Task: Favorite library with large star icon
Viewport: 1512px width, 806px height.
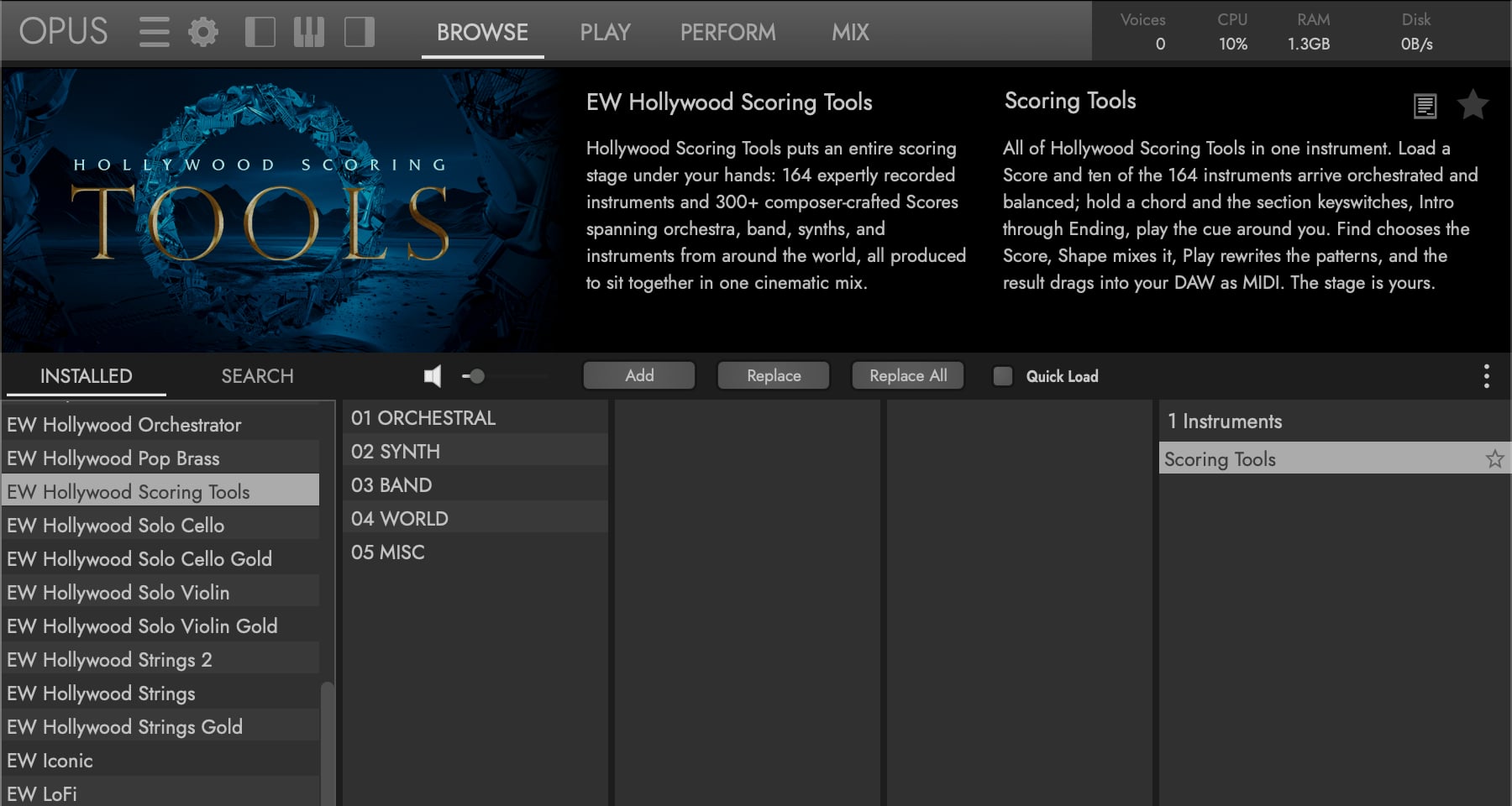Action: coord(1473,105)
